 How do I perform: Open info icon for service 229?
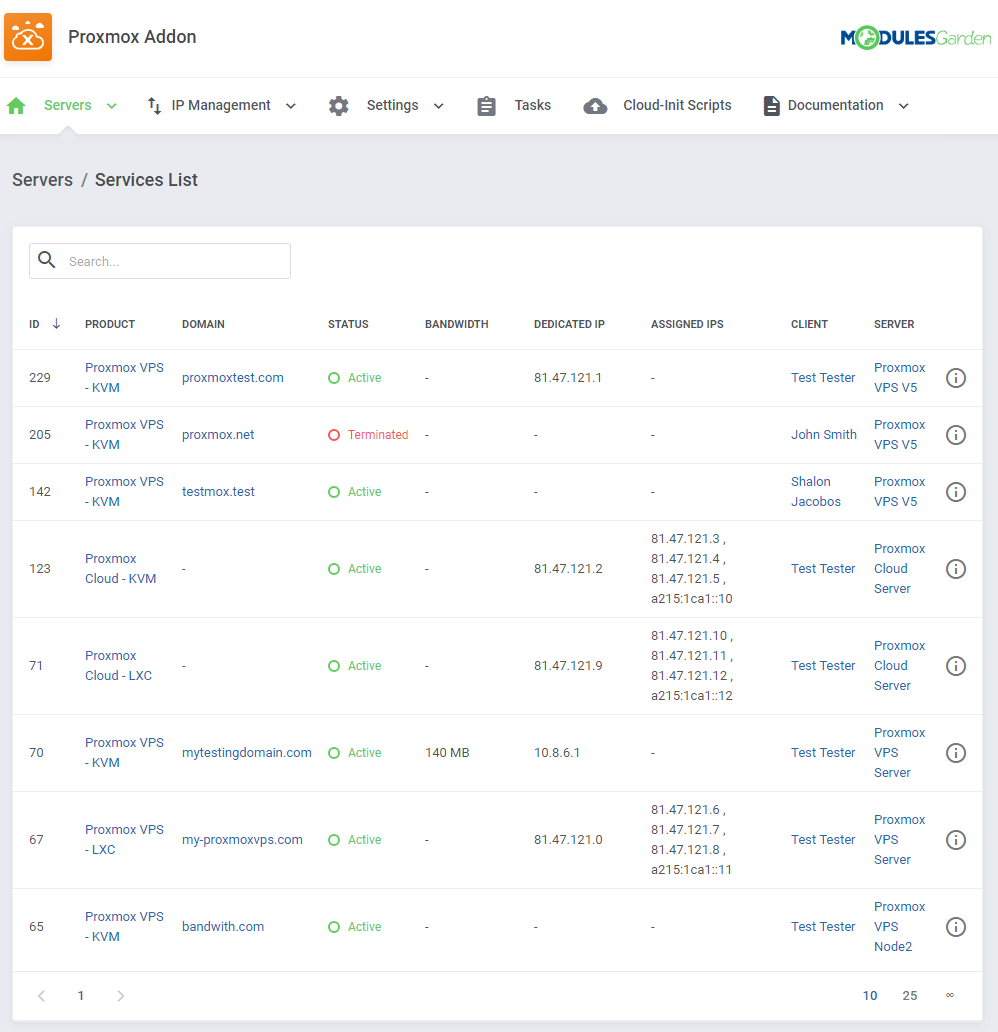[x=956, y=378]
